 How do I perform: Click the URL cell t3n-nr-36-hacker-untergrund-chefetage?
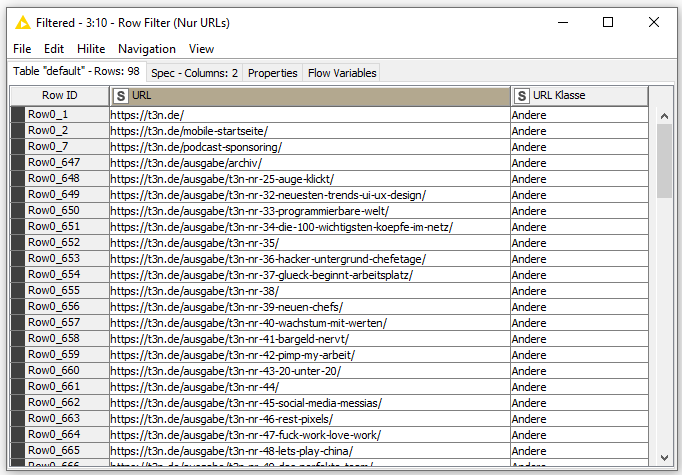310,259
